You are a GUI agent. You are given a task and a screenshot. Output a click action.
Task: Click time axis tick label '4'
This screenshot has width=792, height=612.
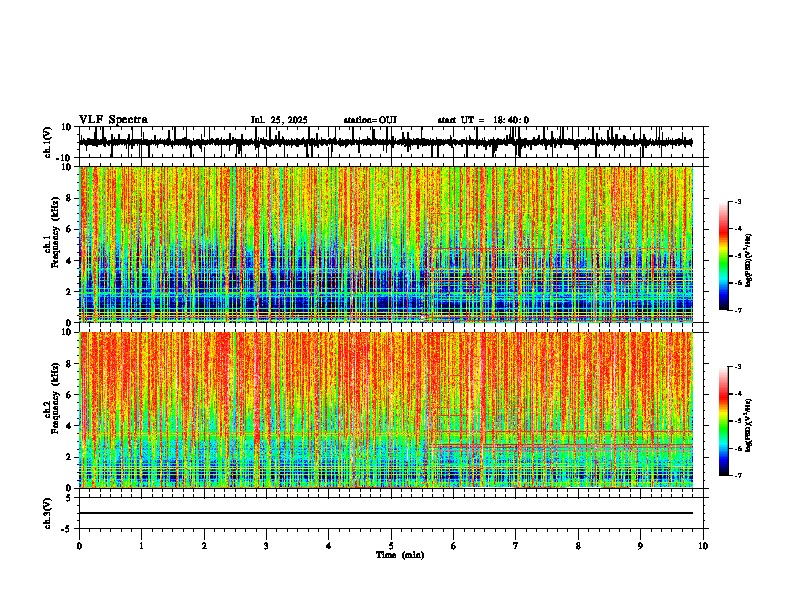click(x=329, y=546)
